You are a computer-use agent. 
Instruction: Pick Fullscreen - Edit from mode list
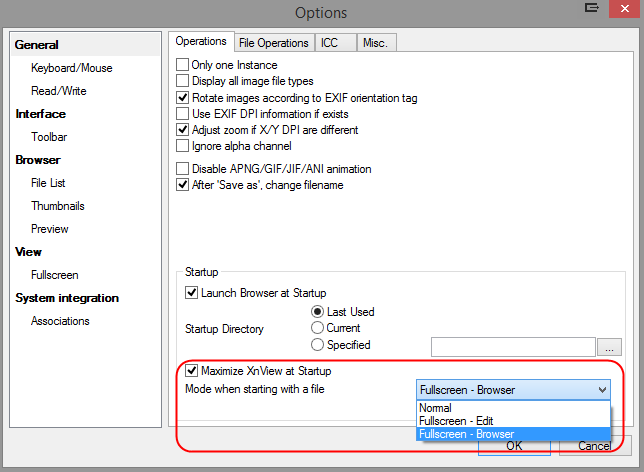pyautogui.click(x=513, y=421)
